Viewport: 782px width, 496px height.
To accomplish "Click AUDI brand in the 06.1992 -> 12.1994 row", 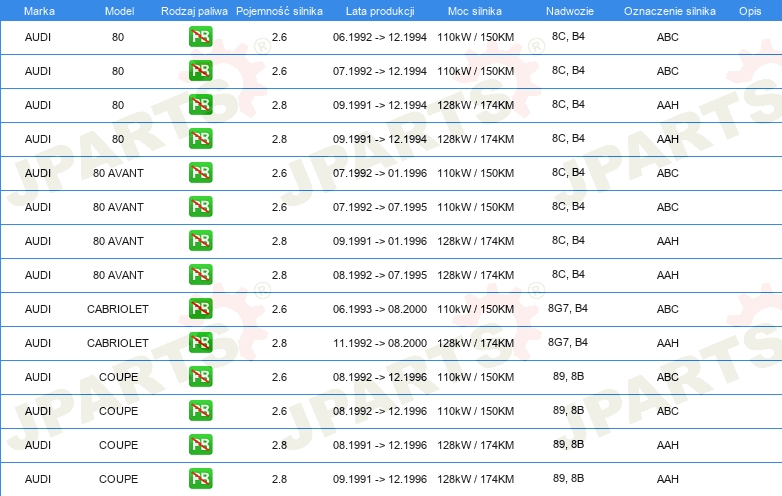I will [38, 37].
